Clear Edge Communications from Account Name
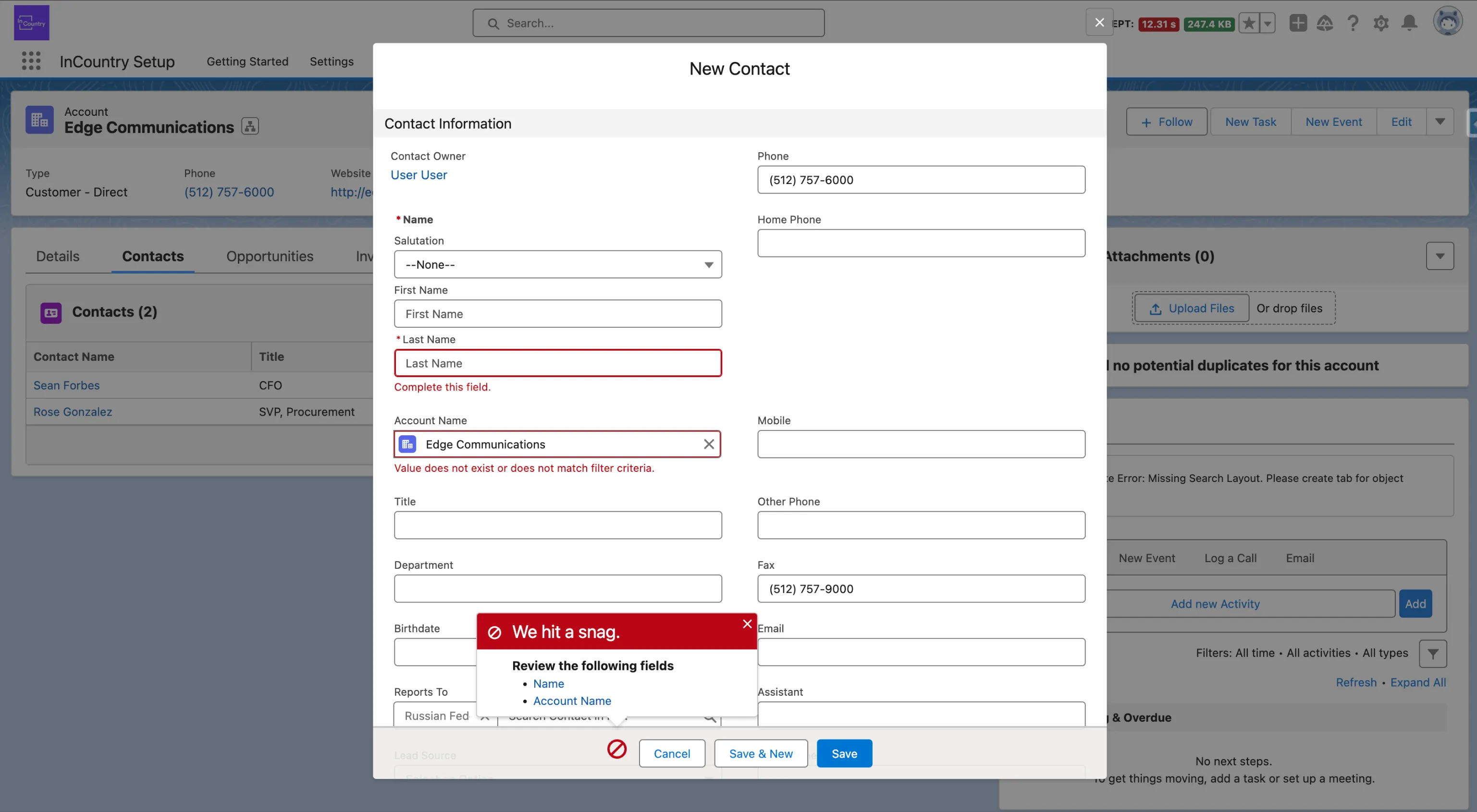The width and height of the screenshot is (1477, 812). point(709,444)
